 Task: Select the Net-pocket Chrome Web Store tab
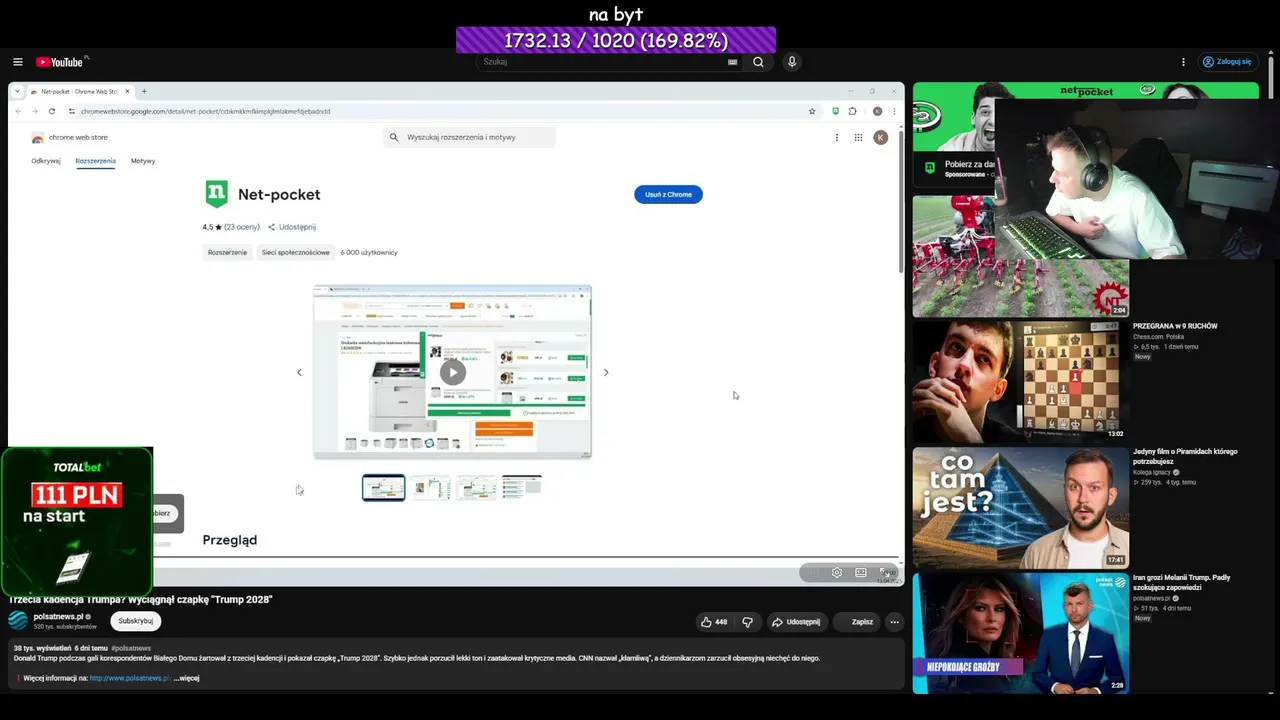(81, 91)
